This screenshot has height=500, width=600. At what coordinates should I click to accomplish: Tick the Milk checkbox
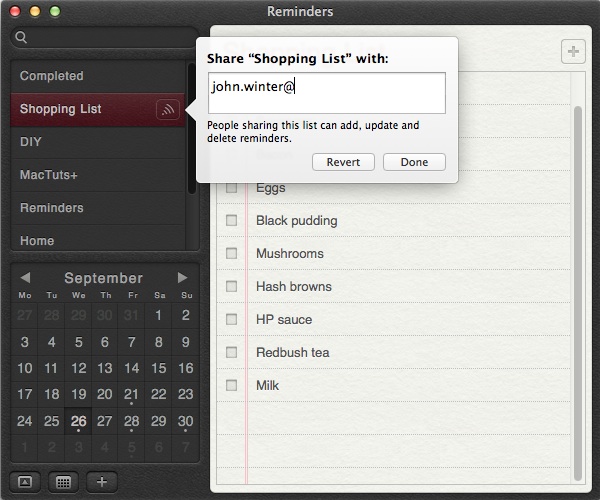click(232, 385)
